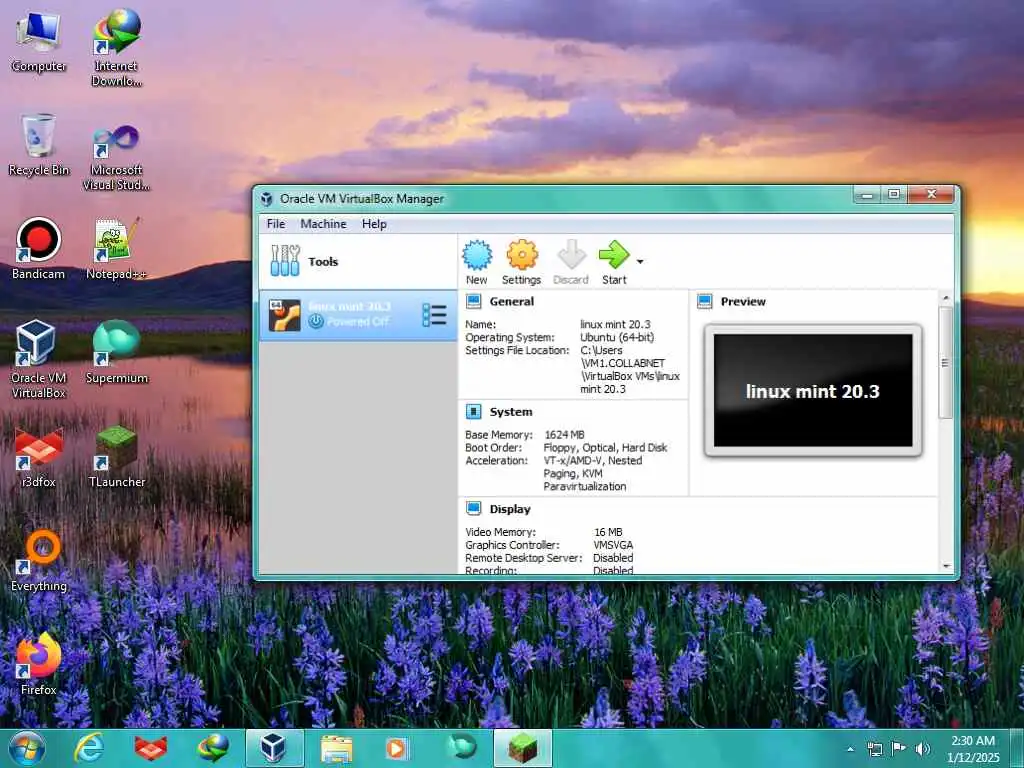
Task: Click the General section icon
Action: click(473, 301)
